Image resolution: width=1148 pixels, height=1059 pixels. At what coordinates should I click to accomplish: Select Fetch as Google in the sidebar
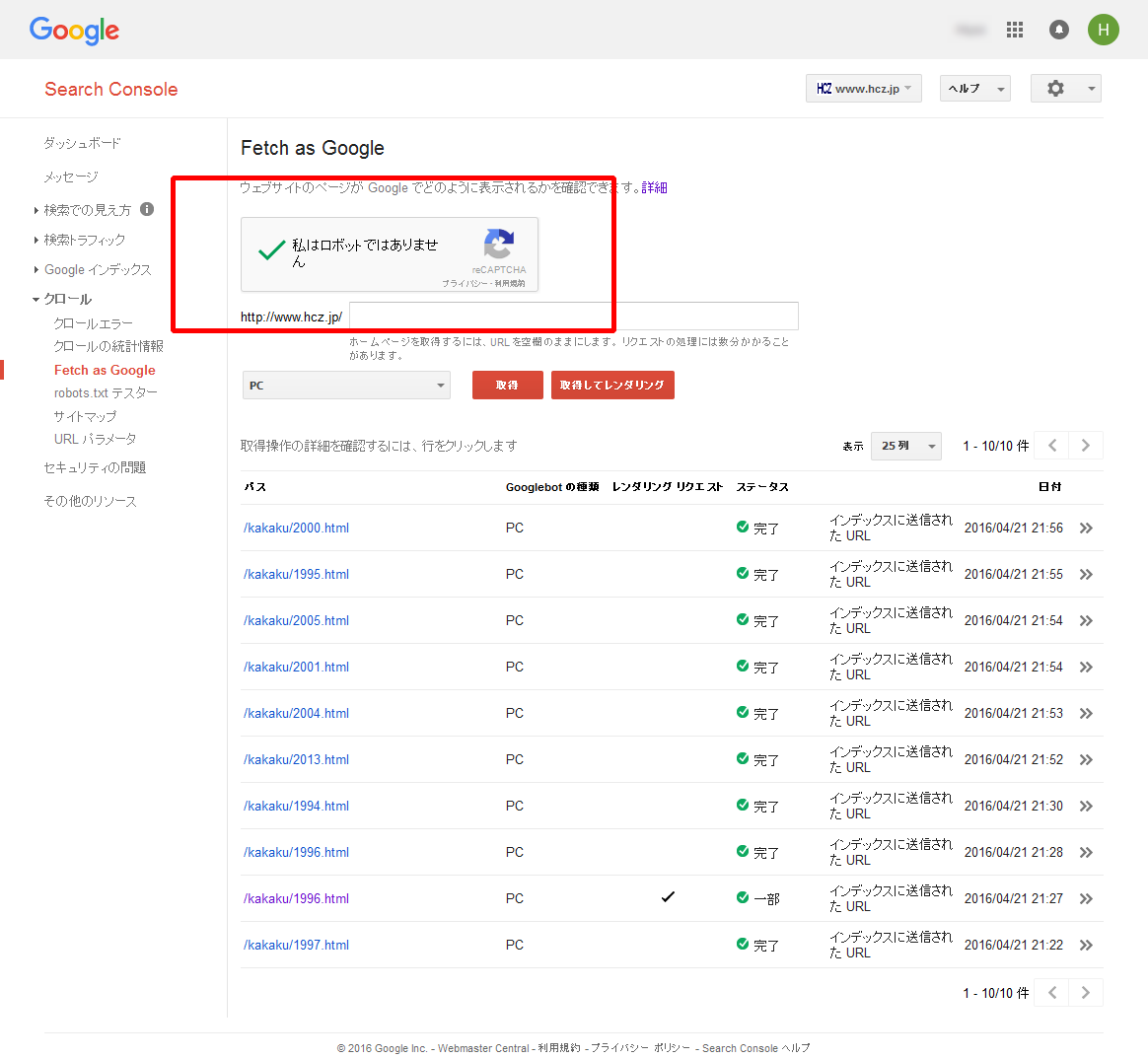click(105, 371)
